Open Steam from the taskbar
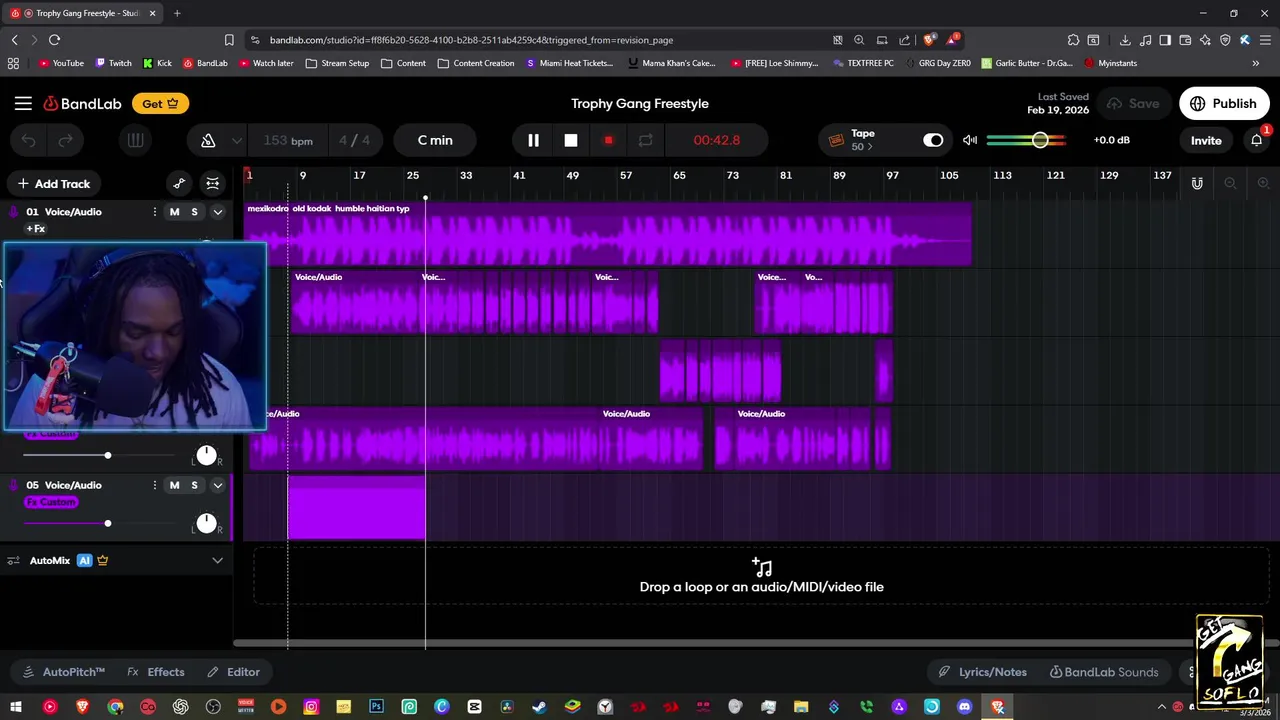This screenshot has height=720, width=1280. click(540, 707)
